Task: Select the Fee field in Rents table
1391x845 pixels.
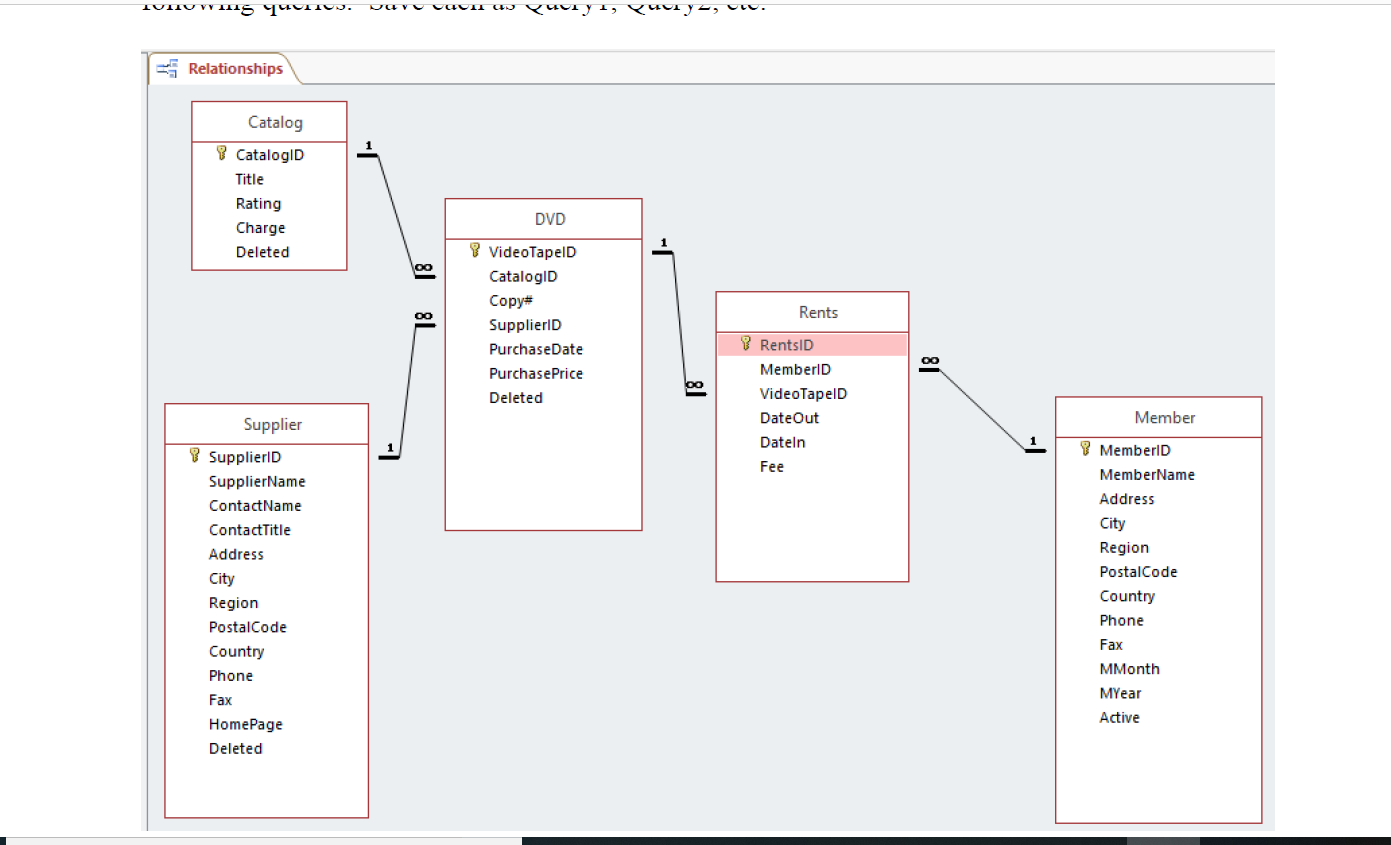Action: click(771, 466)
